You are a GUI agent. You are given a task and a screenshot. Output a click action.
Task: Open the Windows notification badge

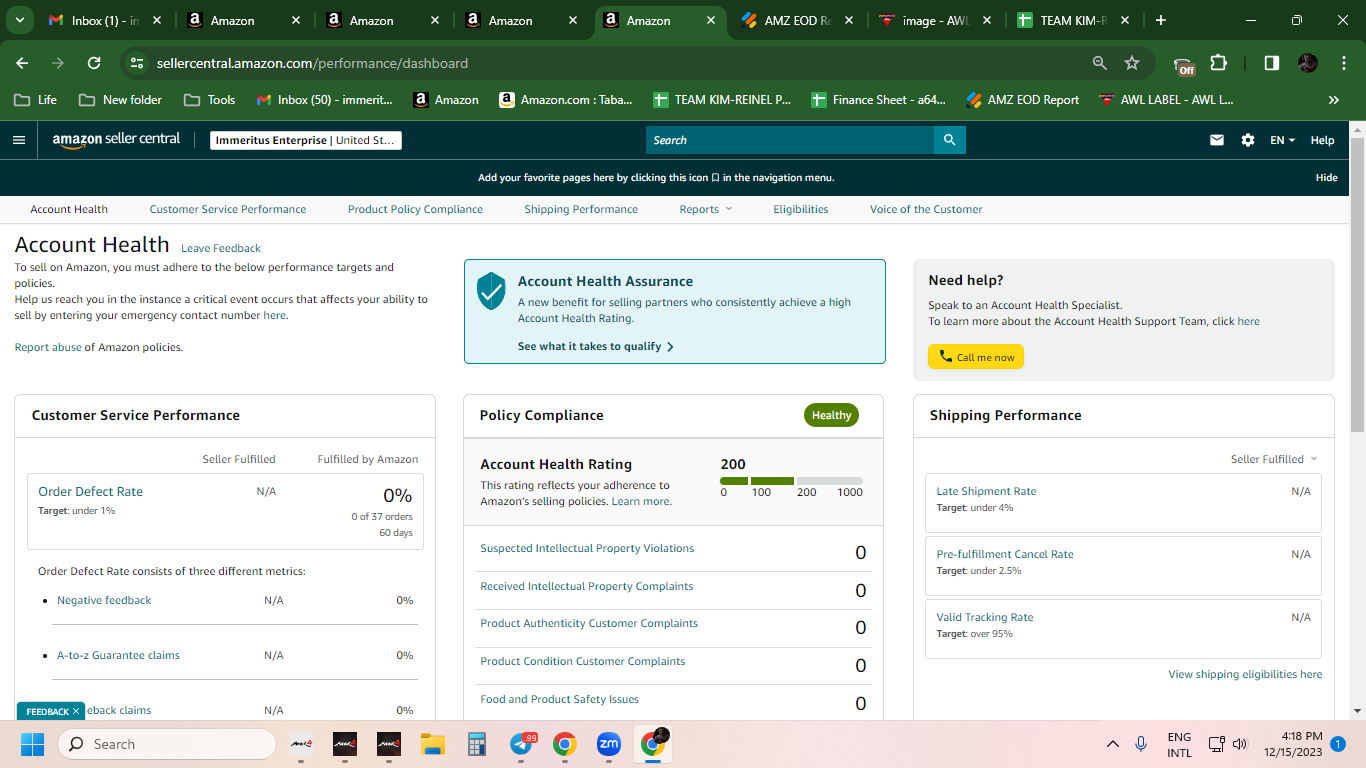1338,744
